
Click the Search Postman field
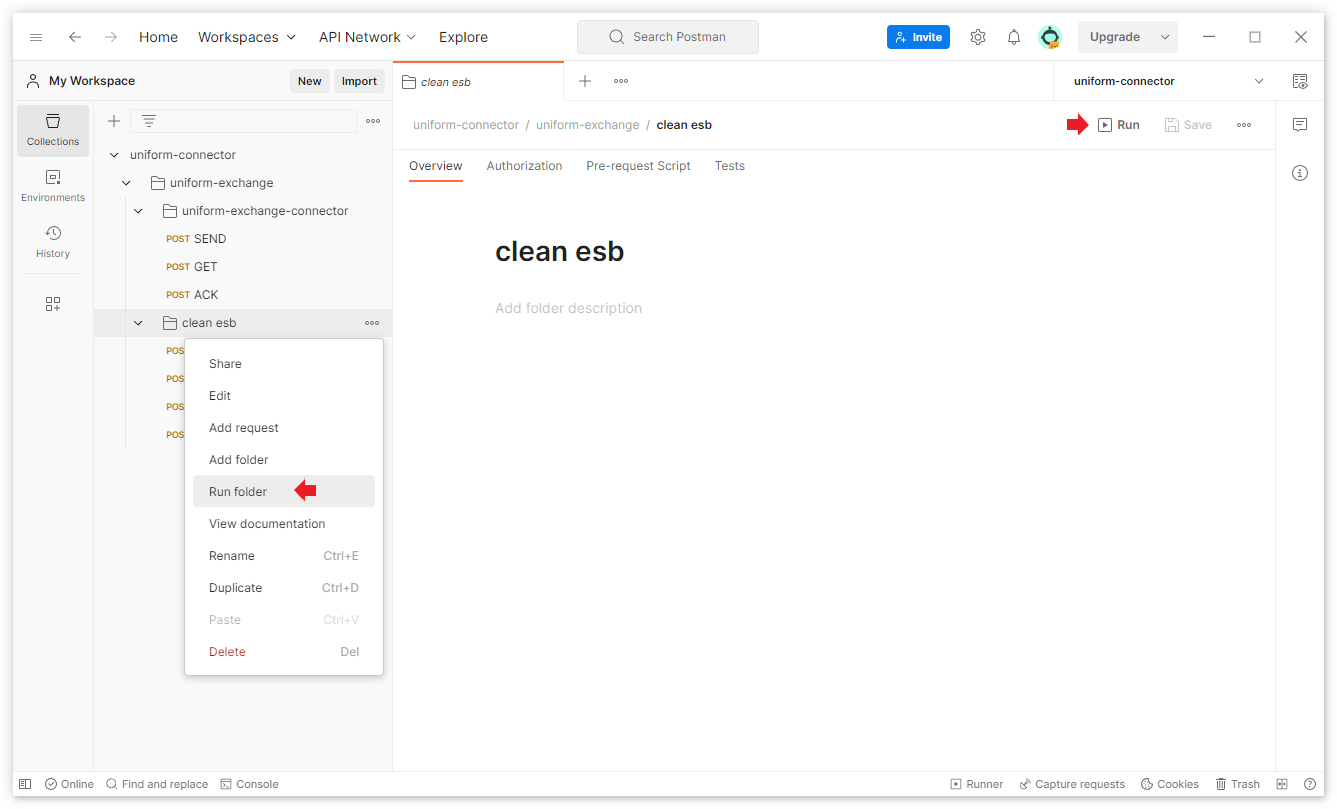coord(668,37)
